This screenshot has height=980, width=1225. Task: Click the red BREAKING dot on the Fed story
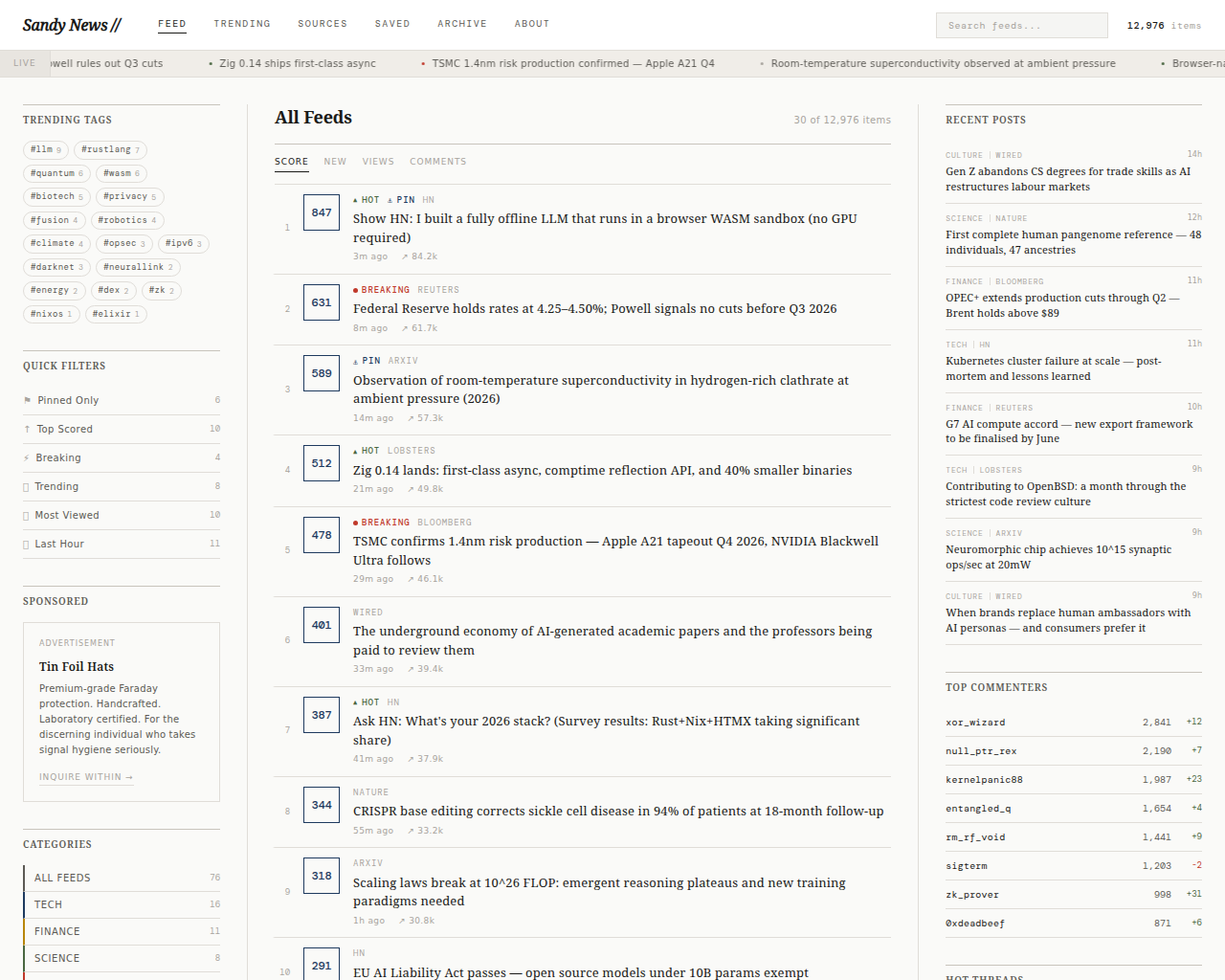(355, 290)
